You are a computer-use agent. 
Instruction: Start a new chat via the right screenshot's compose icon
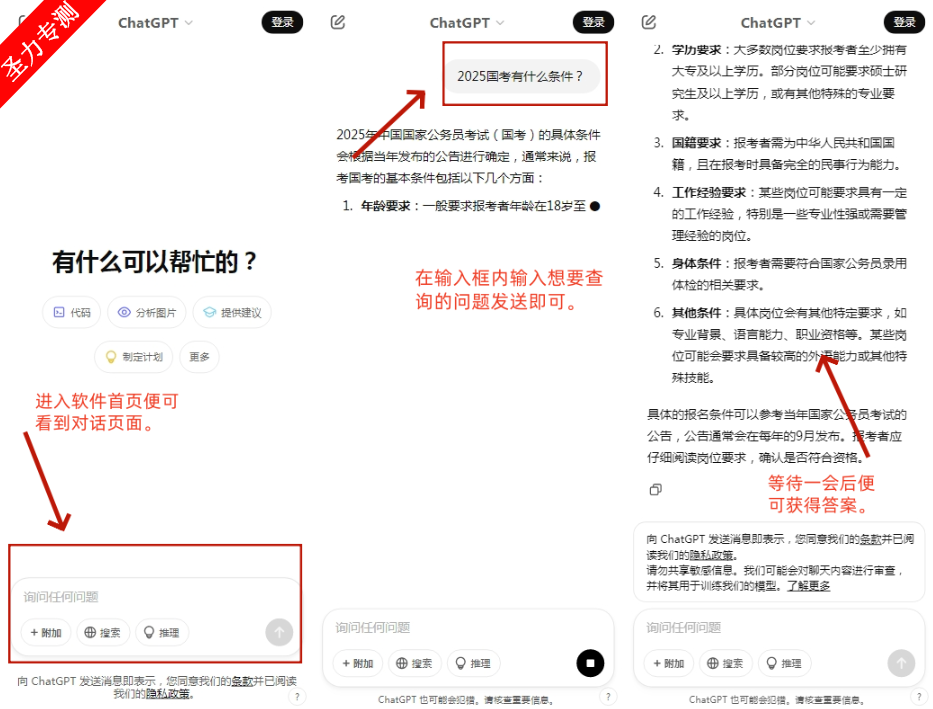(x=649, y=23)
